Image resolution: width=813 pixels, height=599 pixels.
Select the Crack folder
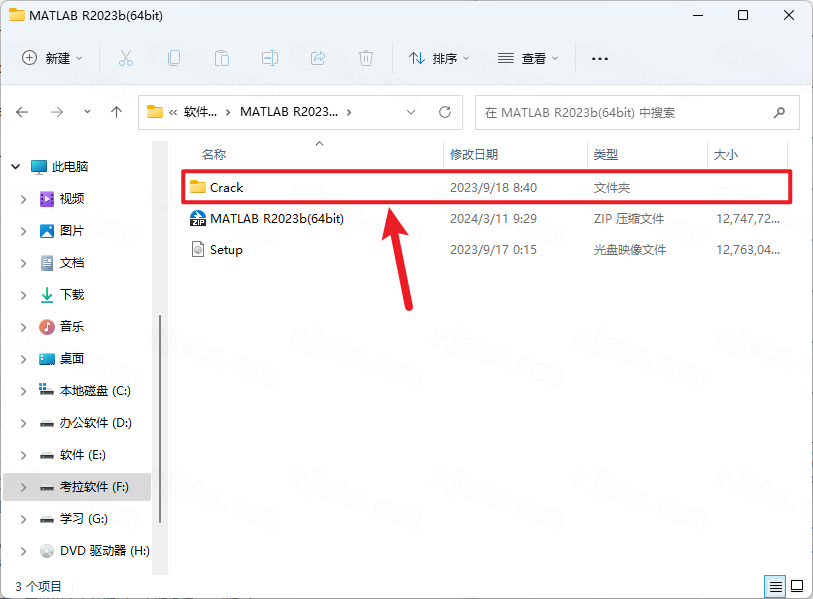227,188
